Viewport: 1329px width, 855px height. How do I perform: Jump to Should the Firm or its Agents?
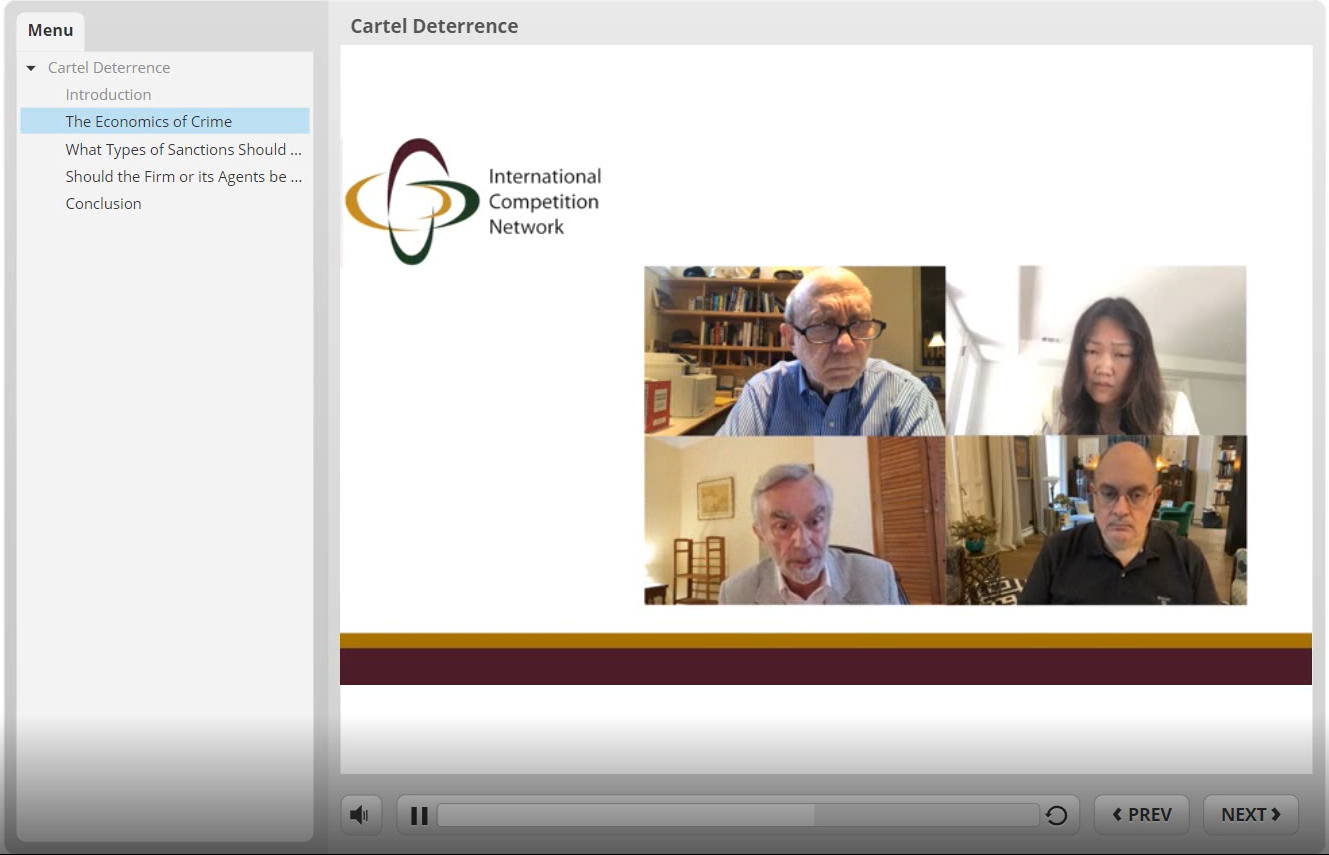[183, 176]
